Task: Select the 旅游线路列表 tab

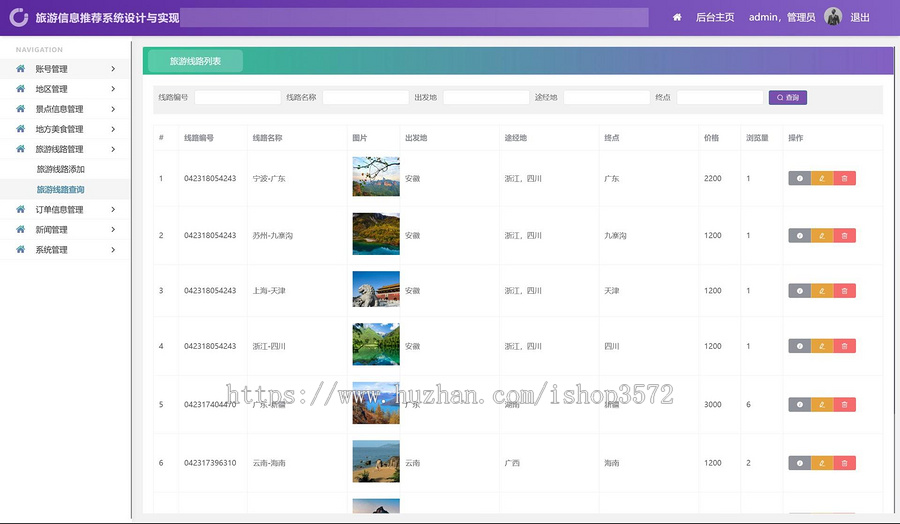Action: 195,61
